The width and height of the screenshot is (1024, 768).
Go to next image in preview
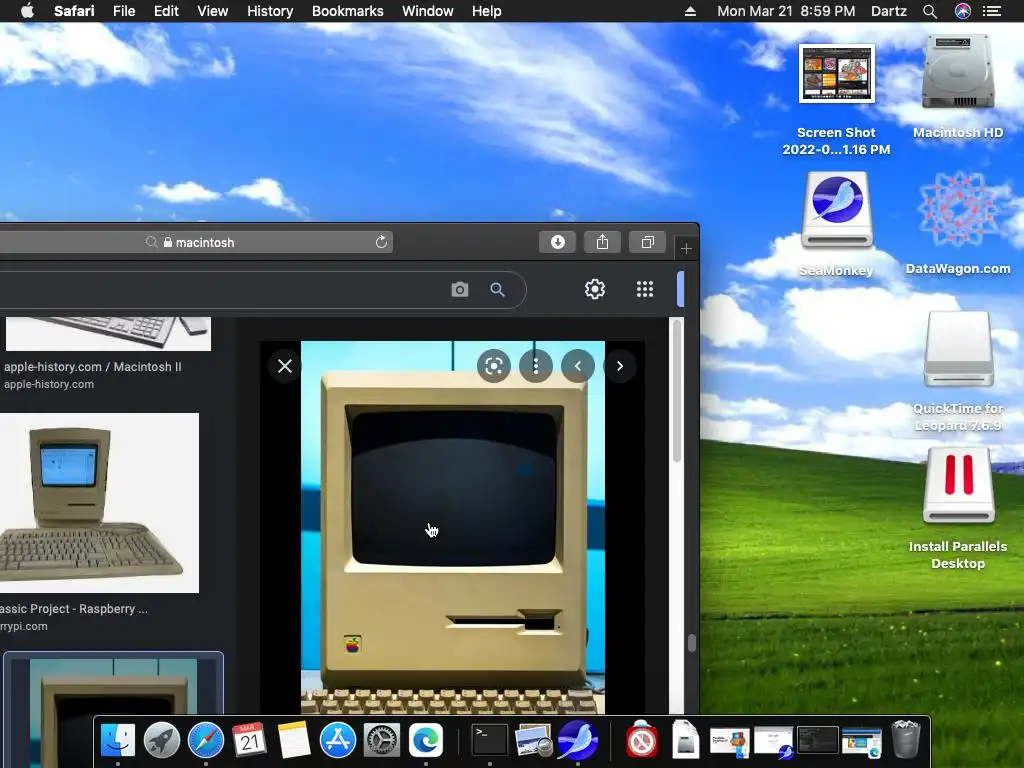(620, 366)
